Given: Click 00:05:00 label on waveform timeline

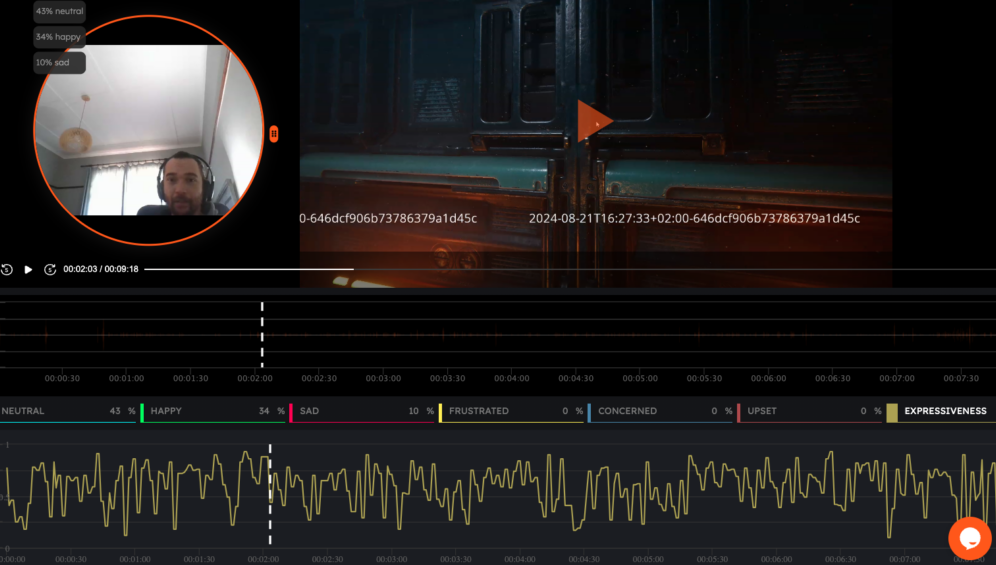Looking at the screenshot, I should point(640,378).
